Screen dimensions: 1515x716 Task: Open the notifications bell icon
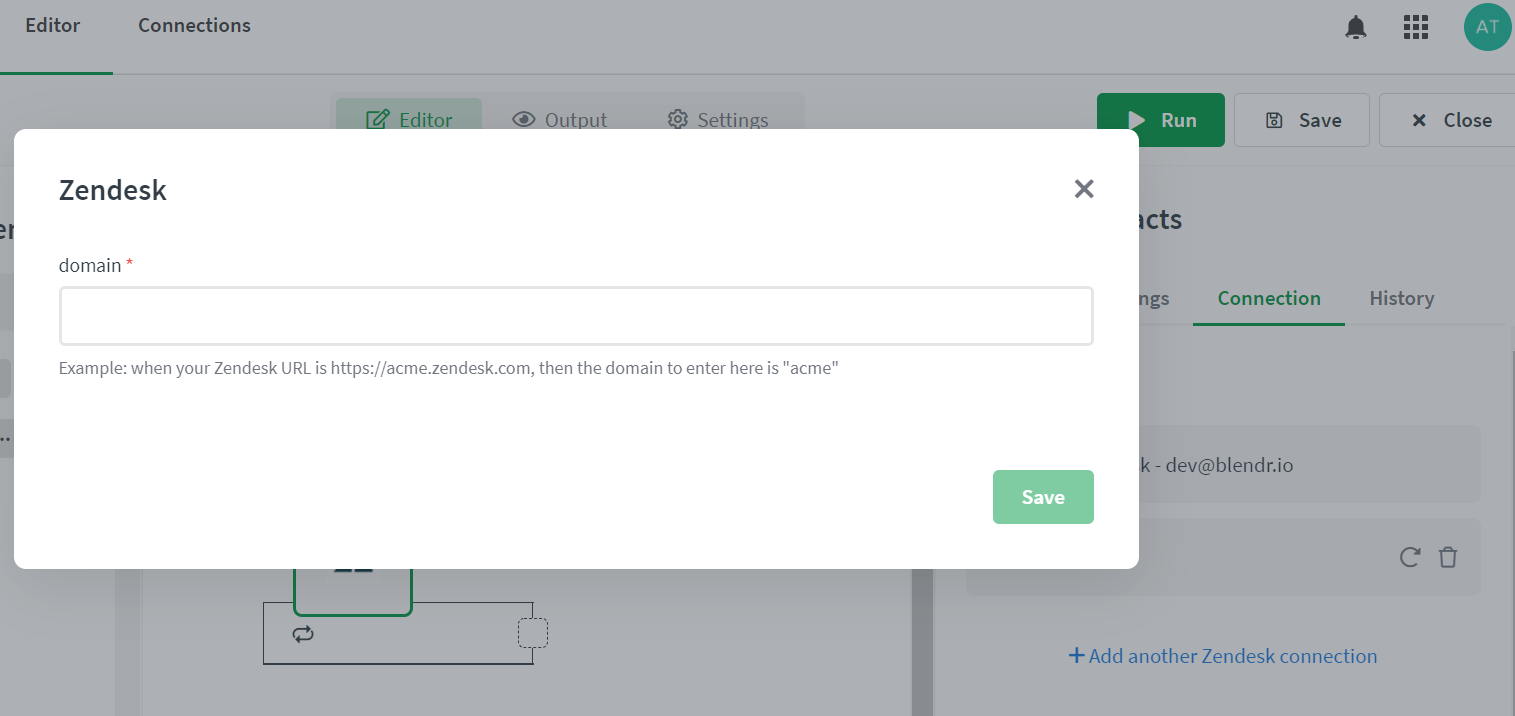click(1356, 27)
